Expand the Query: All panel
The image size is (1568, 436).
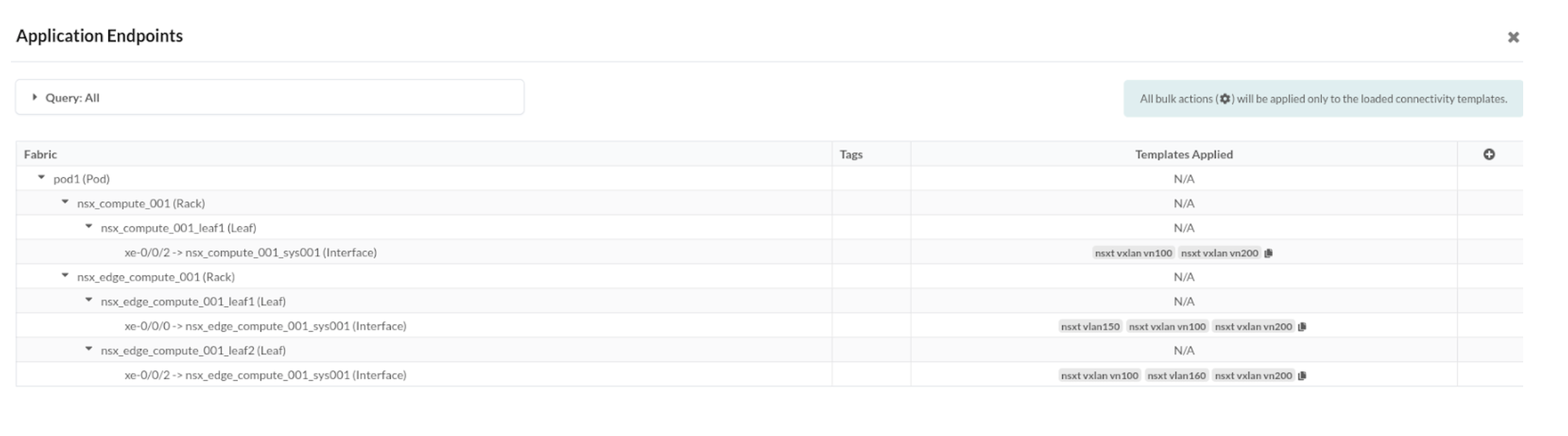coord(35,97)
